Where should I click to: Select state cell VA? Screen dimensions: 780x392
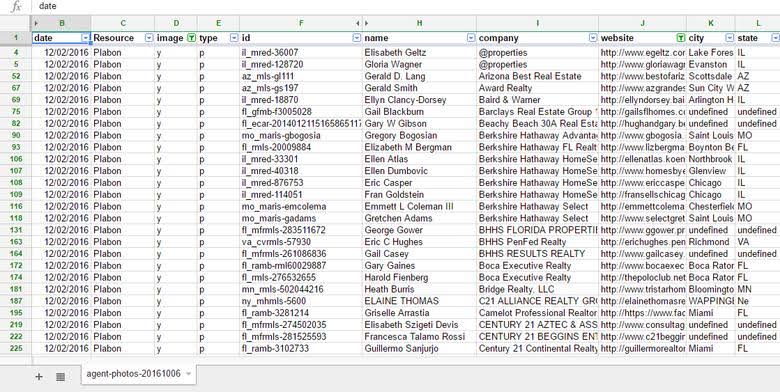757,242
